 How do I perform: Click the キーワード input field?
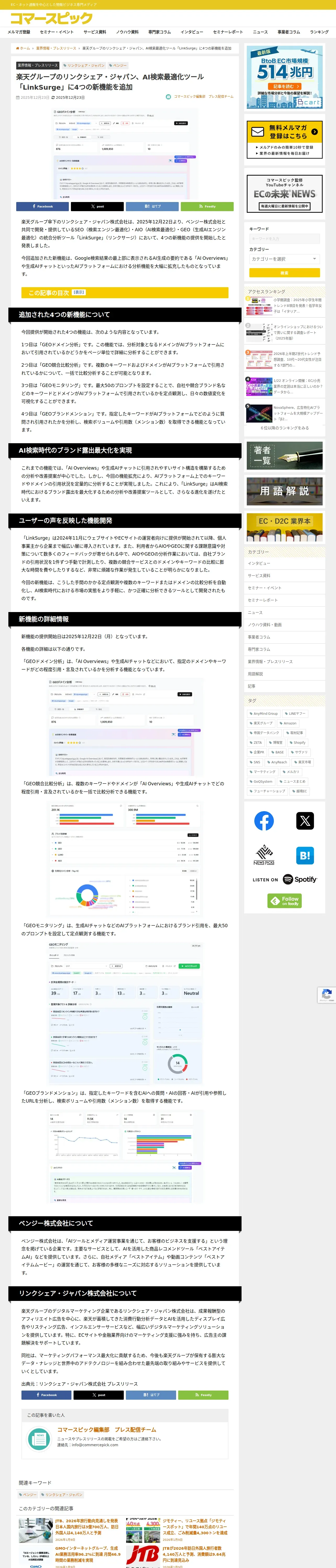click(x=284, y=239)
